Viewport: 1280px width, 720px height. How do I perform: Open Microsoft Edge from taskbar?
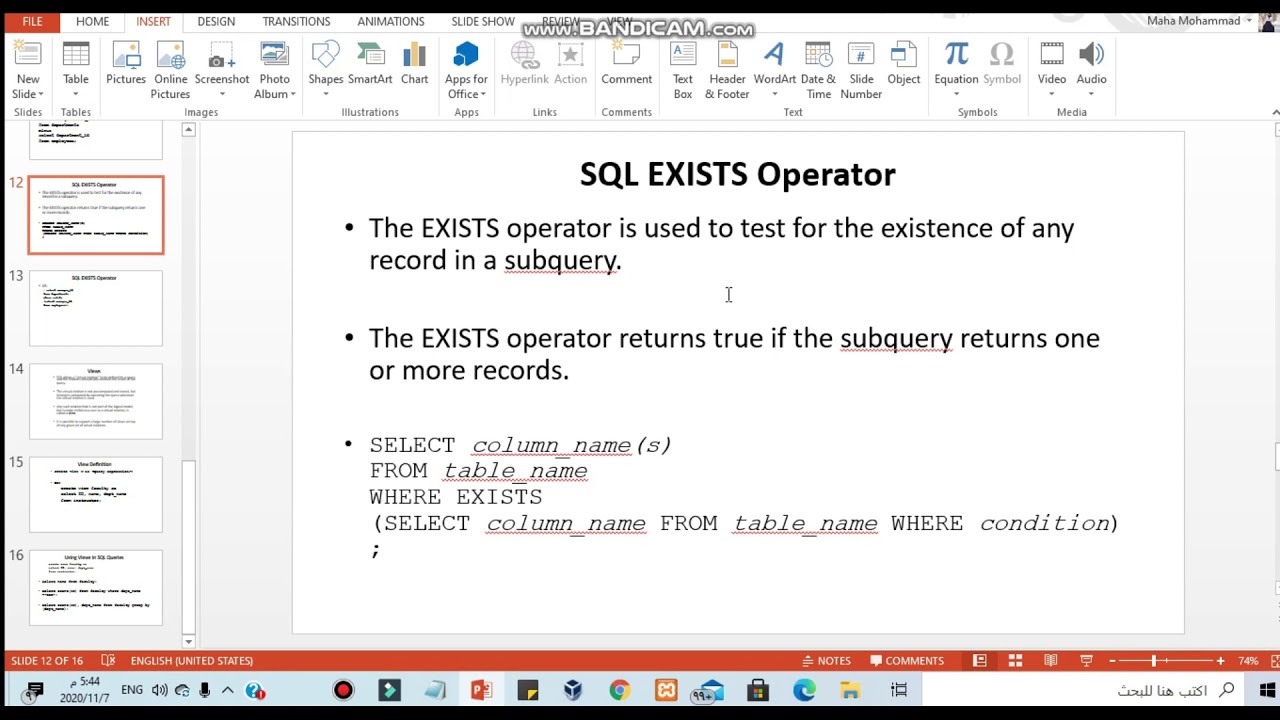point(804,690)
